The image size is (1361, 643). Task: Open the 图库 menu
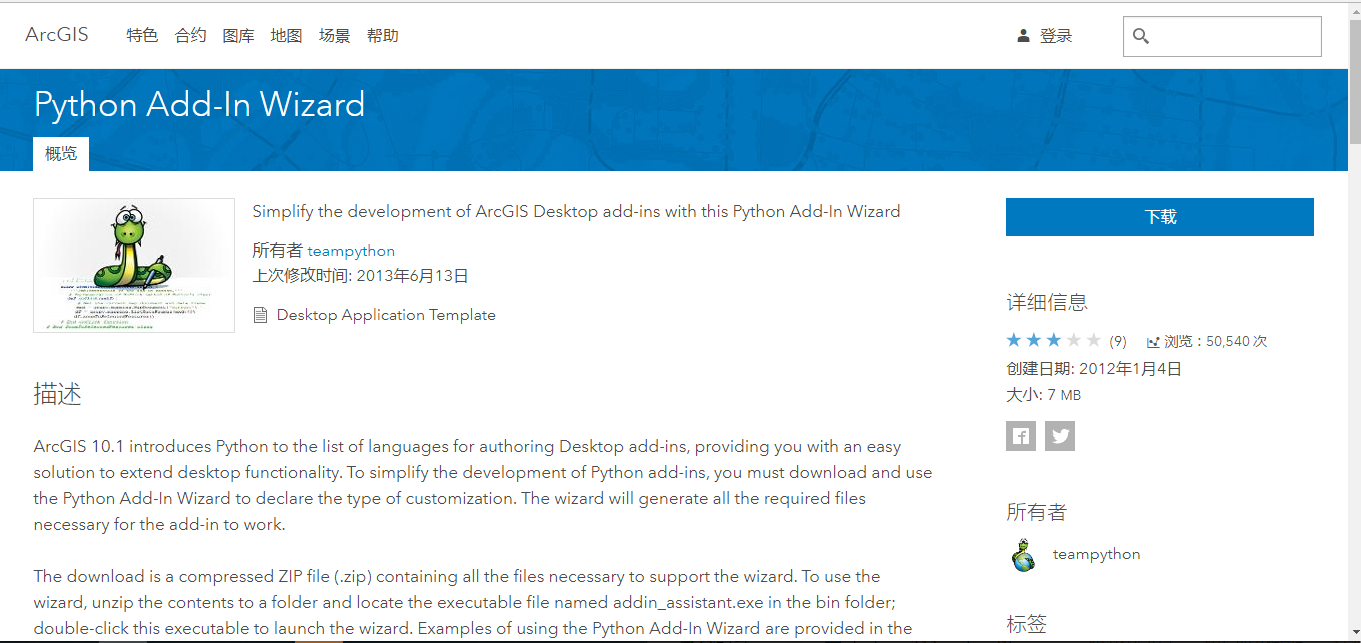coord(238,34)
